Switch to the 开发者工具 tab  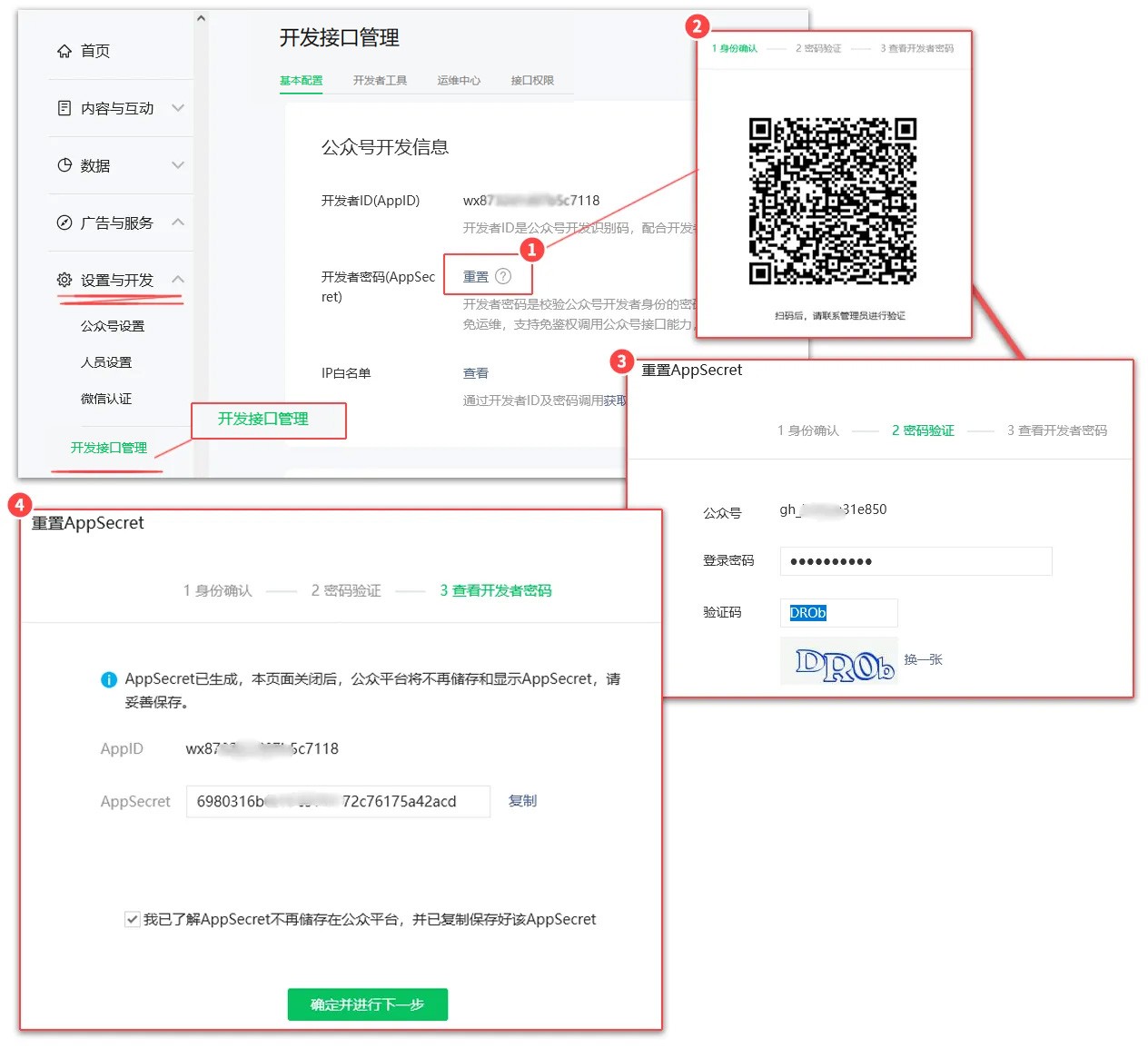click(x=380, y=80)
